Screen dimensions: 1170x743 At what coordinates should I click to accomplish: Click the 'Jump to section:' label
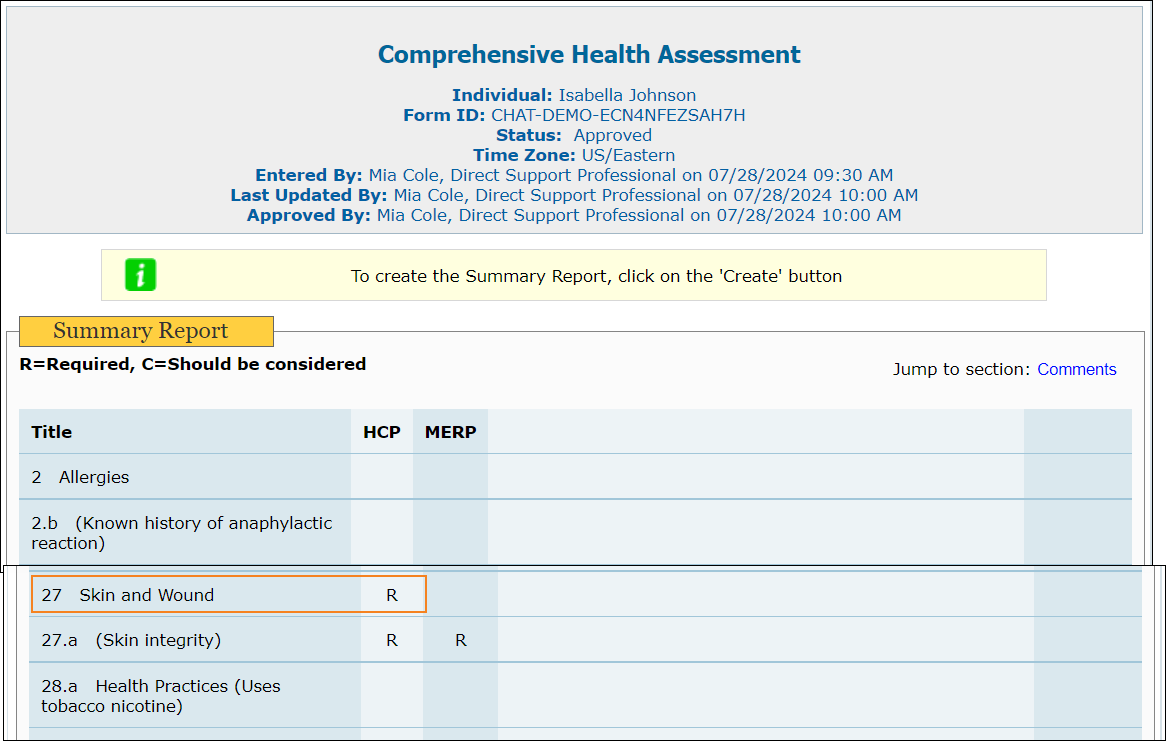click(x=961, y=369)
